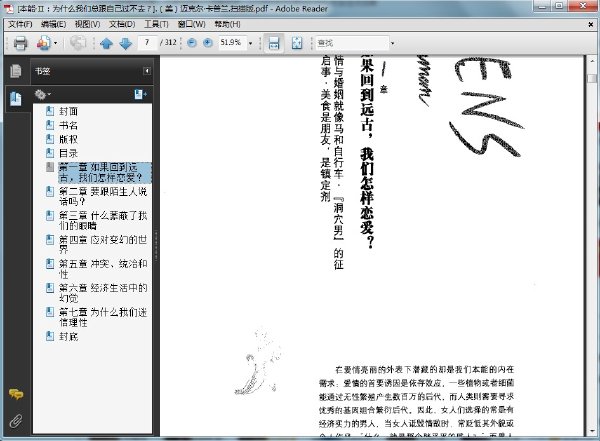Jump to the 封底 bookmark
Viewport: 600px width, 441px height.
point(68,336)
